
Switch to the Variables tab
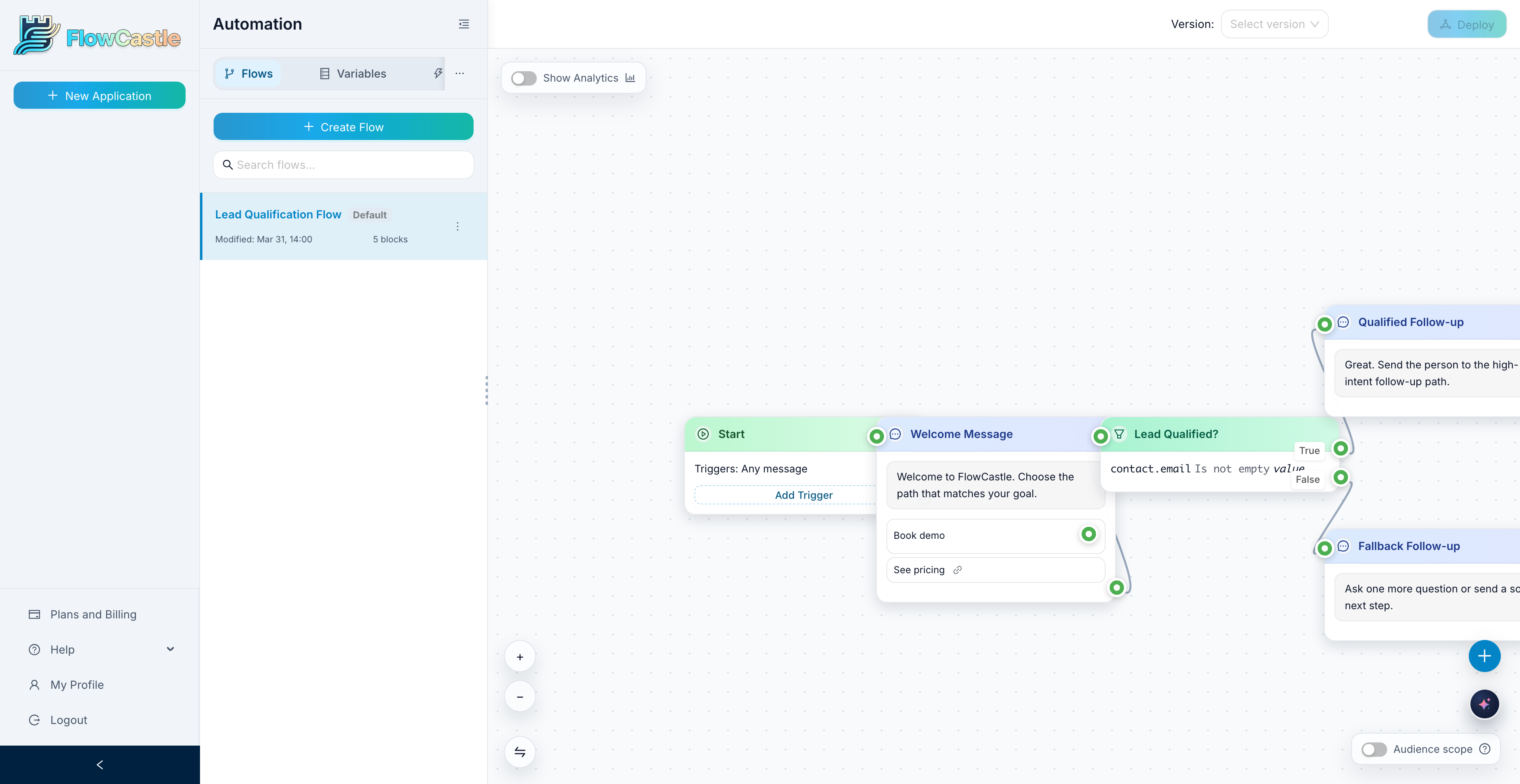353,74
